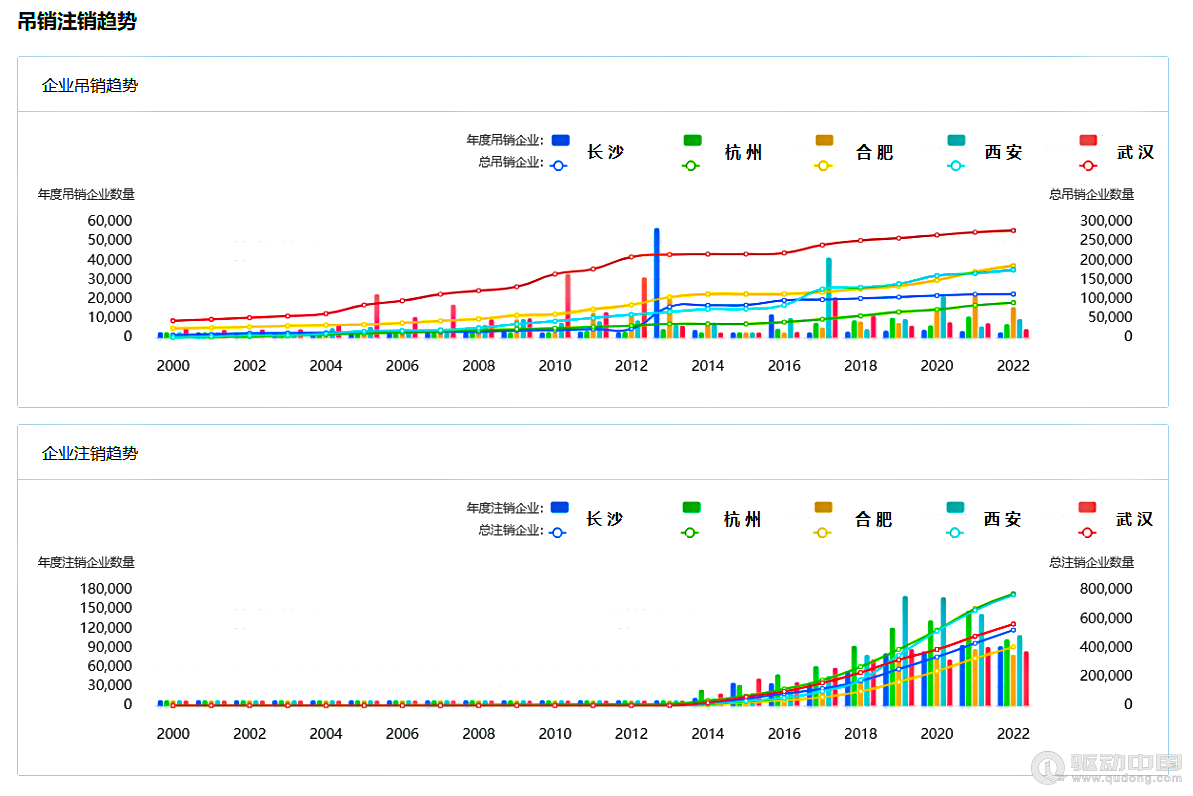Click 武汉 red bar legend icon in 吊销 chart
Screen dimensions: 1193x796
[x=1089, y=141]
